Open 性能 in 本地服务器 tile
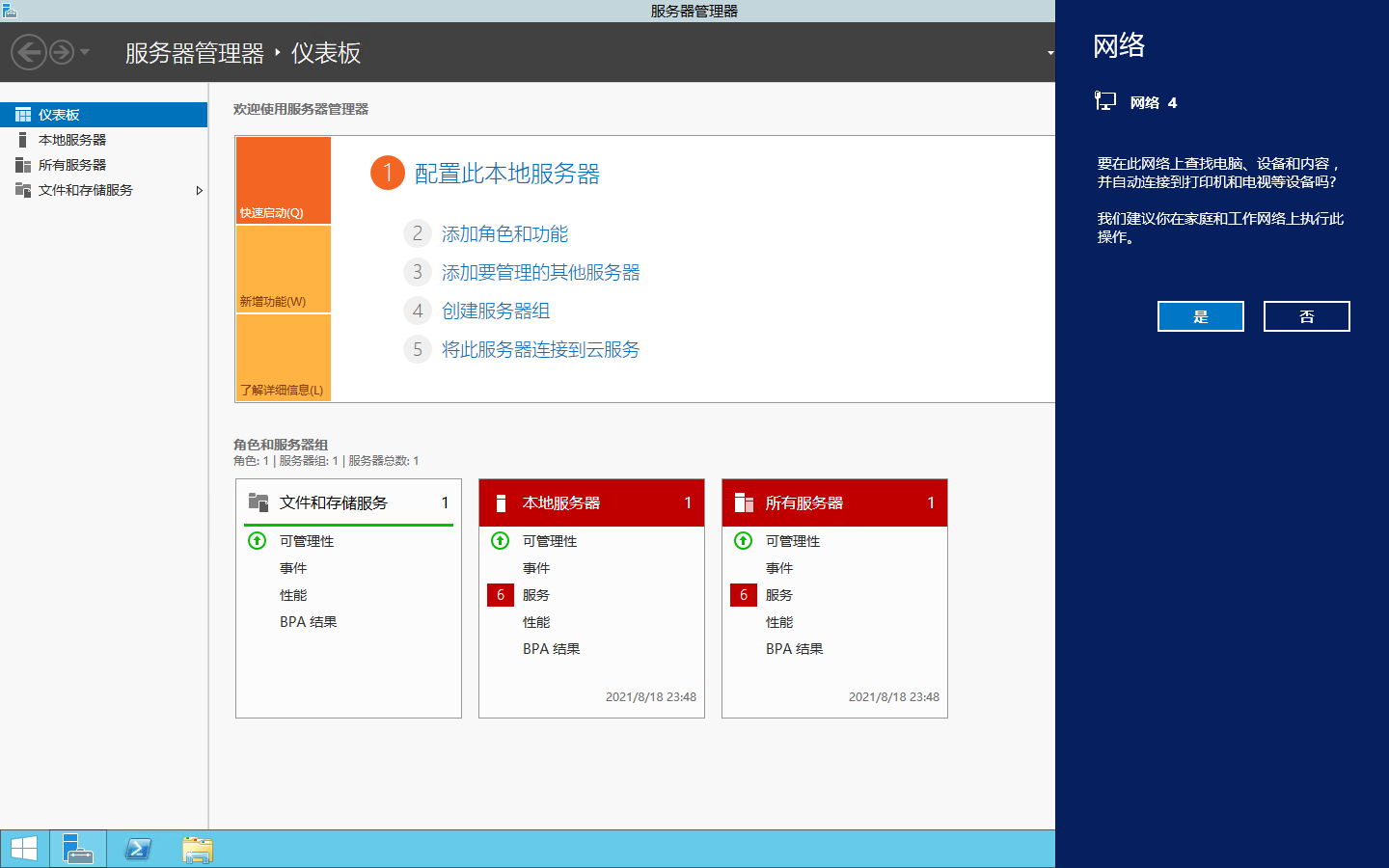 click(x=536, y=622)
